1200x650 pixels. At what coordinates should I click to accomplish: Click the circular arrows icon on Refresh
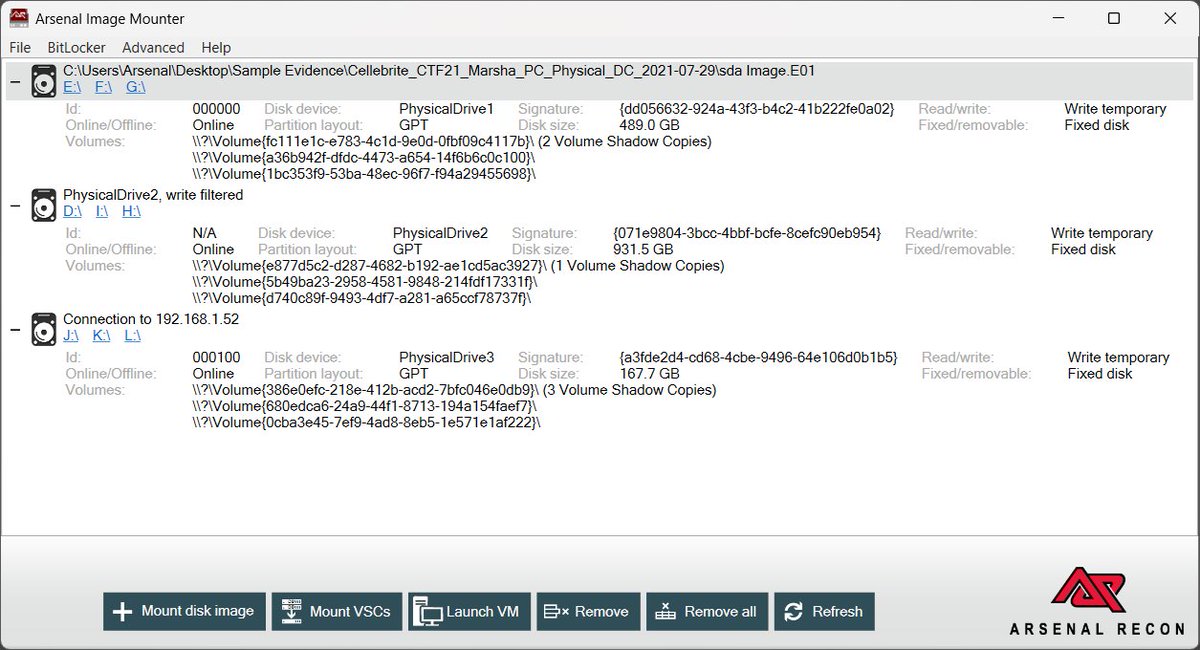click(794, 612)
